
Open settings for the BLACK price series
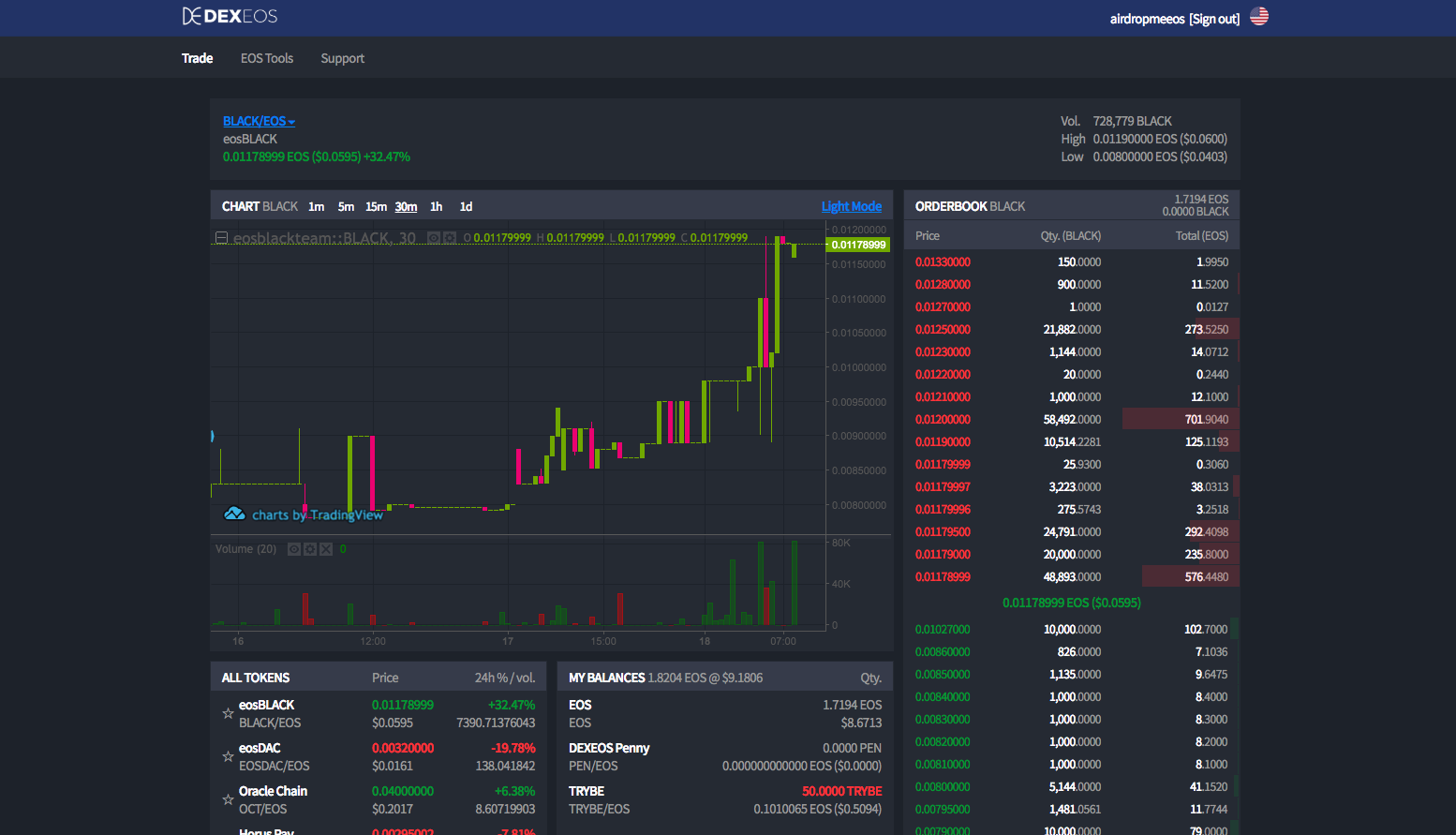pos(450,238)
